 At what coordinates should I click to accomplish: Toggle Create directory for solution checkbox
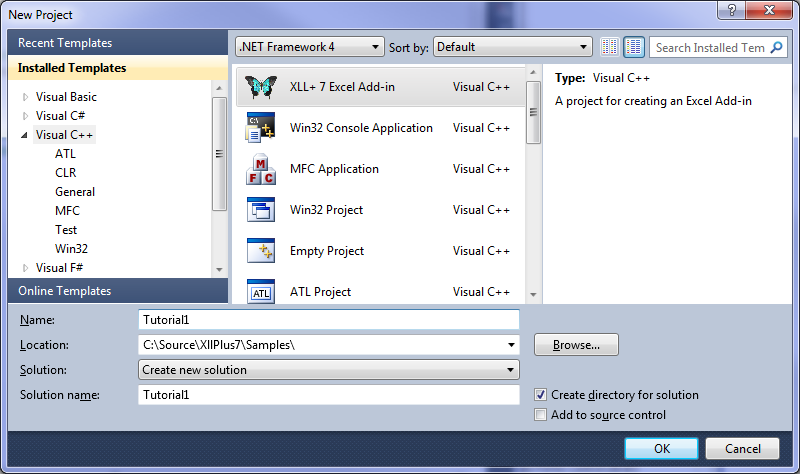540,394
